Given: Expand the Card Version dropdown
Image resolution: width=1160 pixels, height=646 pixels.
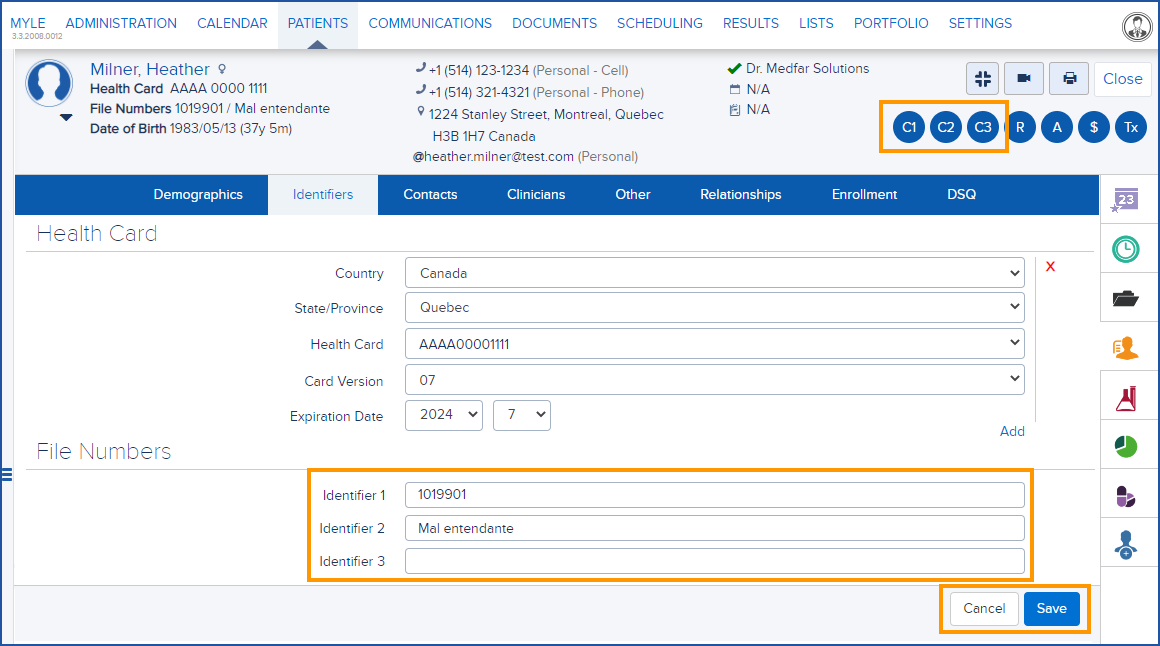Looking at the screenshot, I should point(712,380).
